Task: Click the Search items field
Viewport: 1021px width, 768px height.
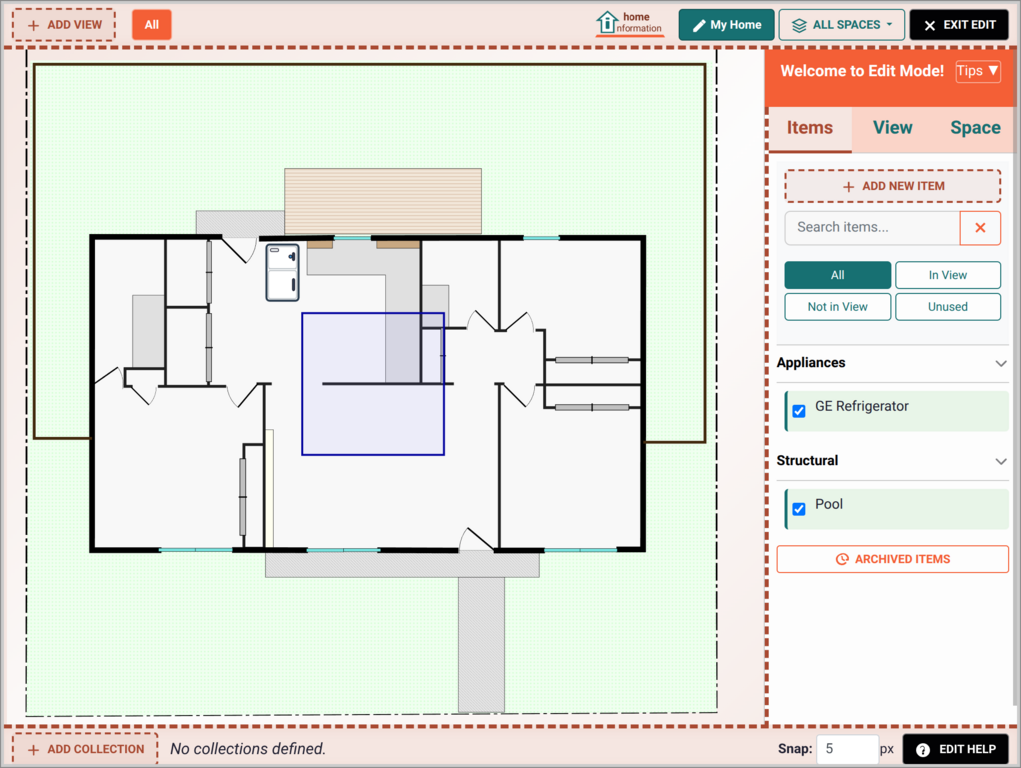Action: coord(872,228)
